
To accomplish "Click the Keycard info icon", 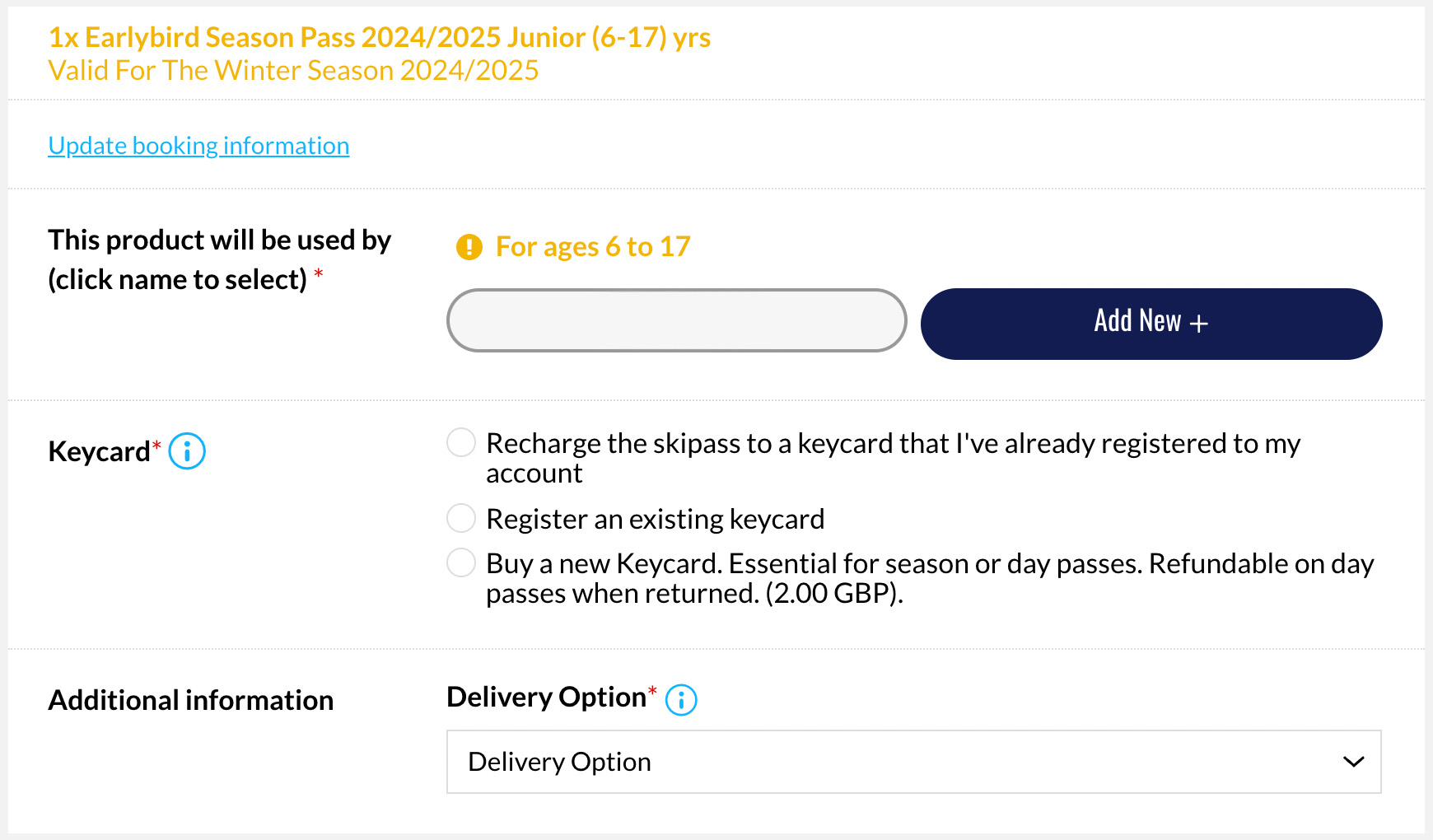I will [187, 451].
